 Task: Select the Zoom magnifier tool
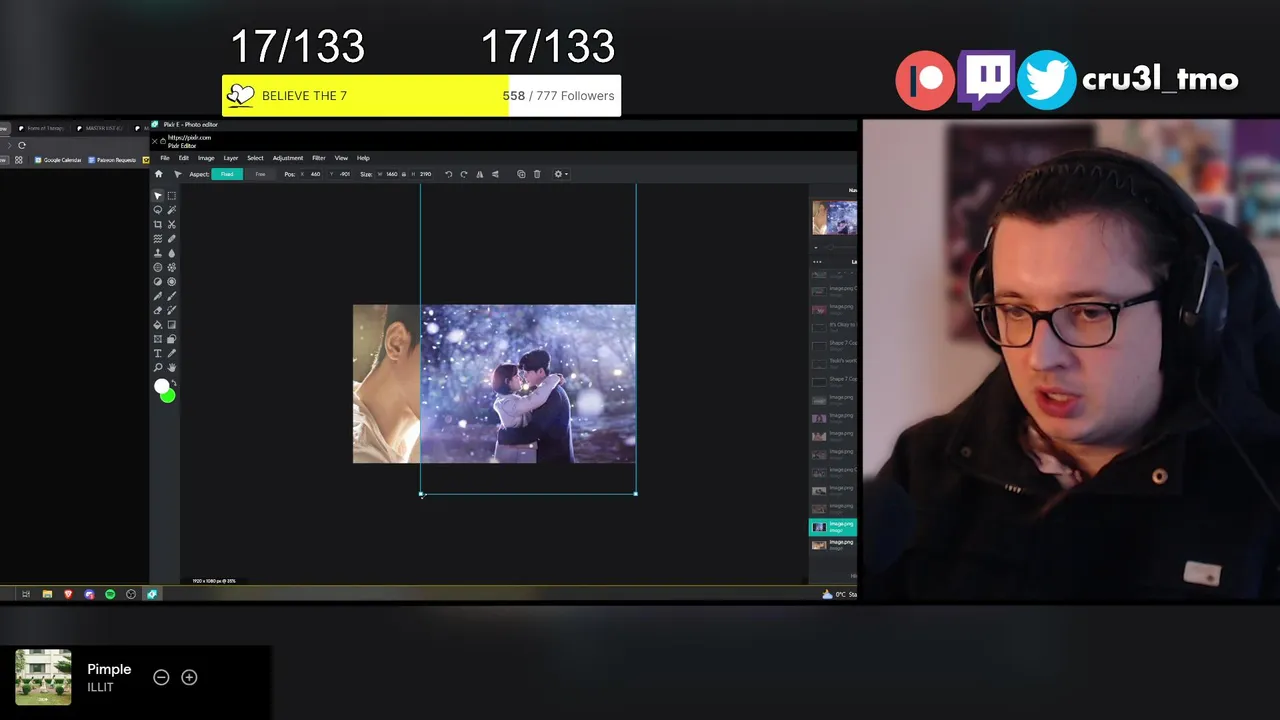157,368
